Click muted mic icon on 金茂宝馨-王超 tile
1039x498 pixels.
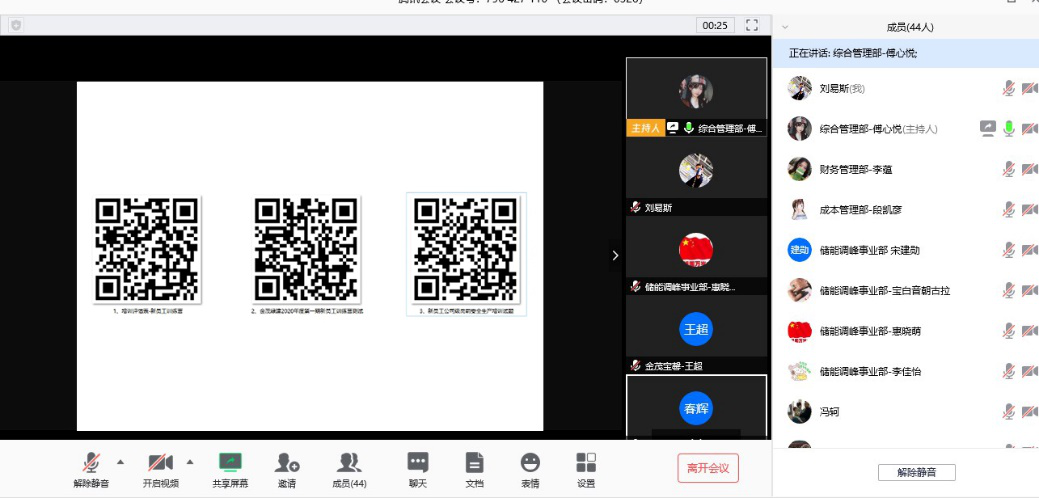(x=635, y=365)
